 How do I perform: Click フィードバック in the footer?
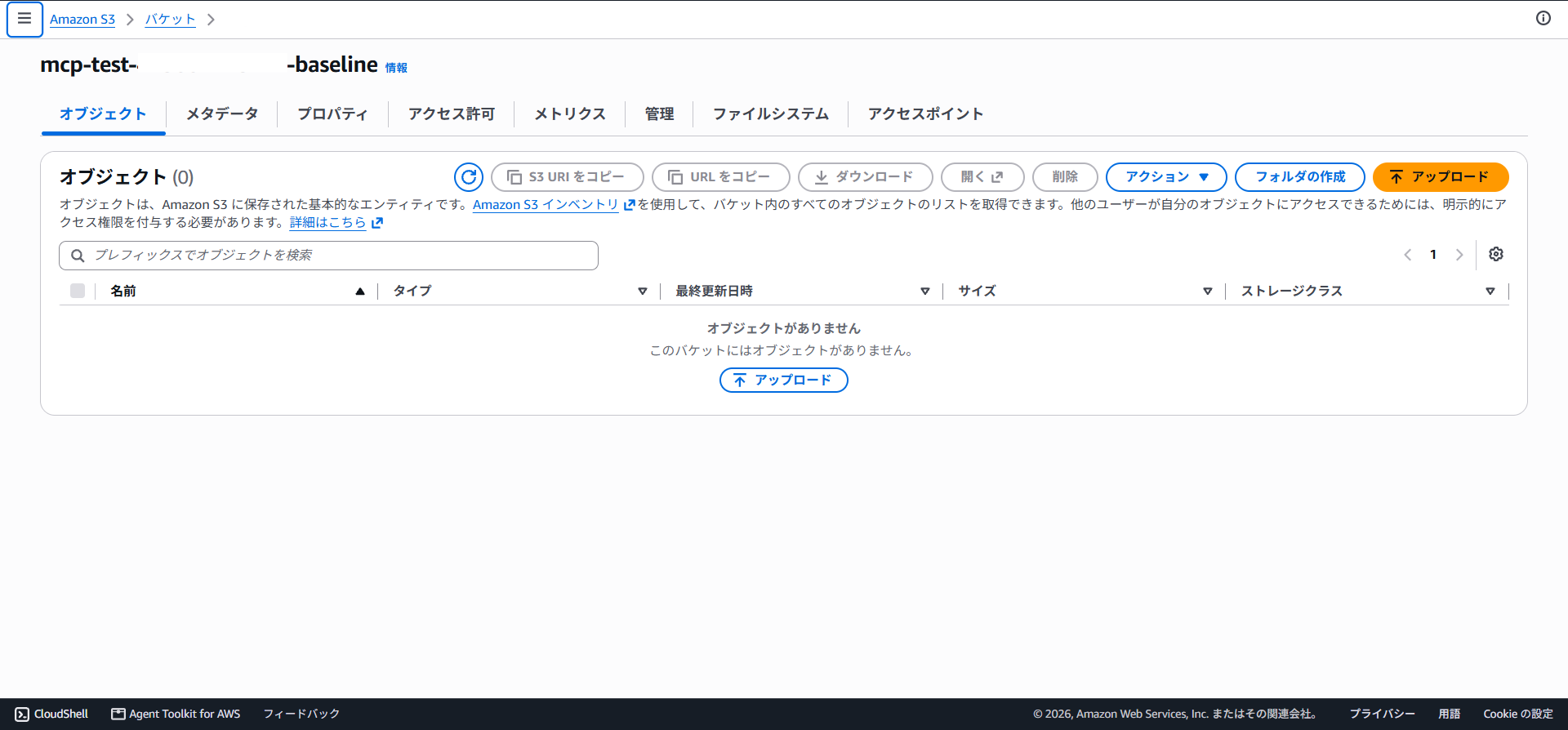click(x=301, y=714)
